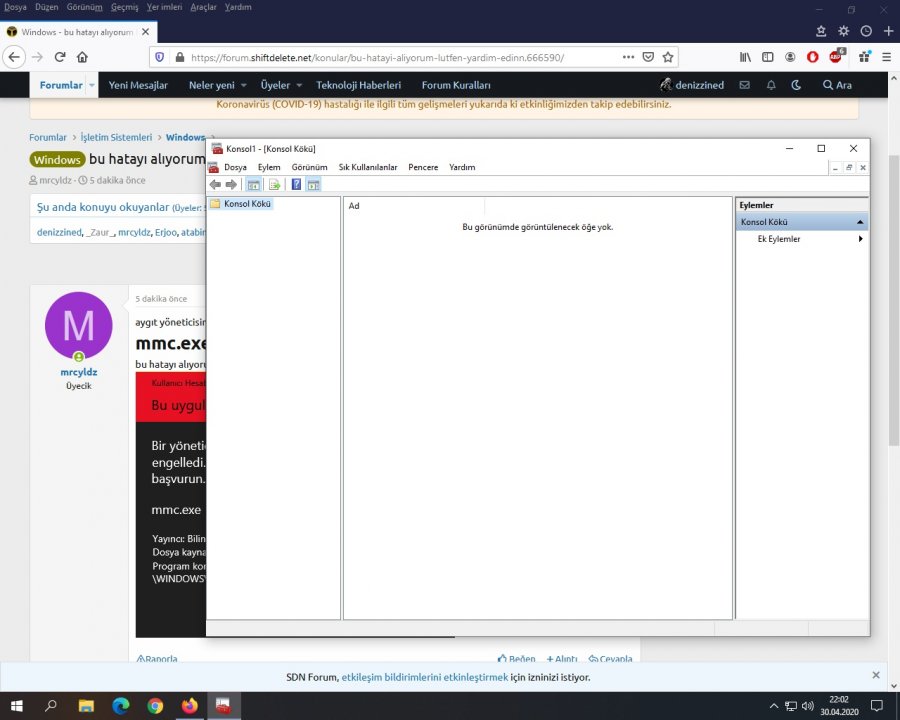The image size is (900, 720).
Task: Toggle Firefox sidebar view icon
Action: (x=768, y=57)
